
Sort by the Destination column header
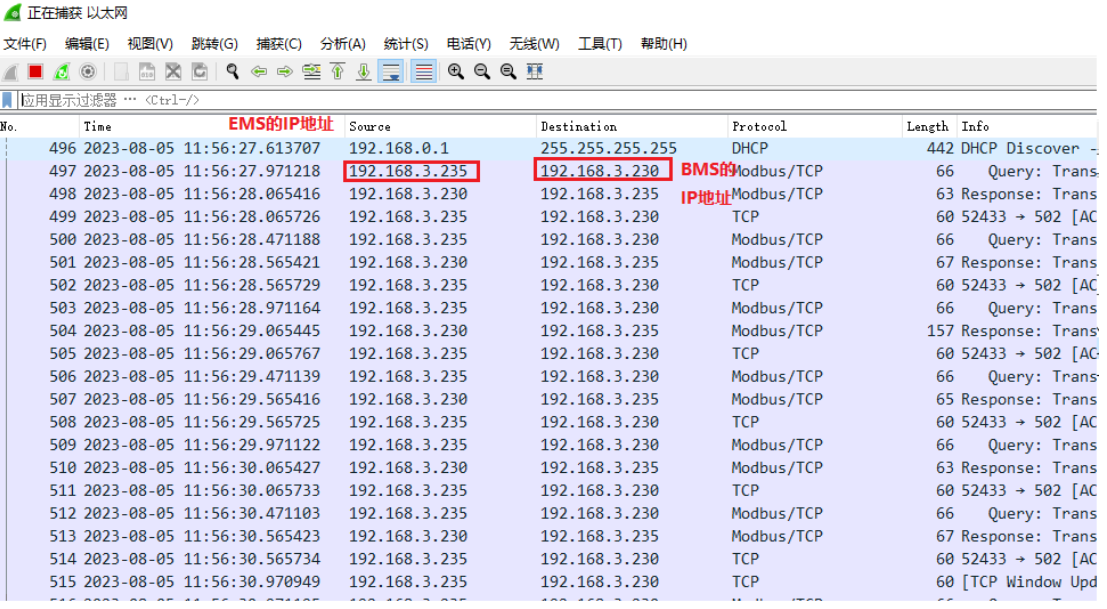point(632,126)
